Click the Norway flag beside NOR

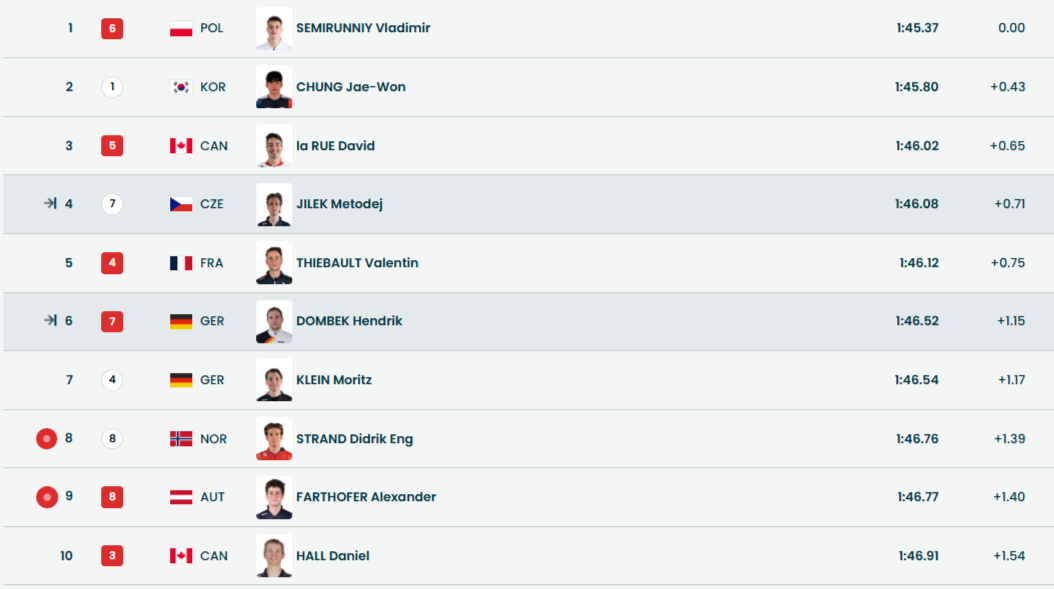[181, 439]
